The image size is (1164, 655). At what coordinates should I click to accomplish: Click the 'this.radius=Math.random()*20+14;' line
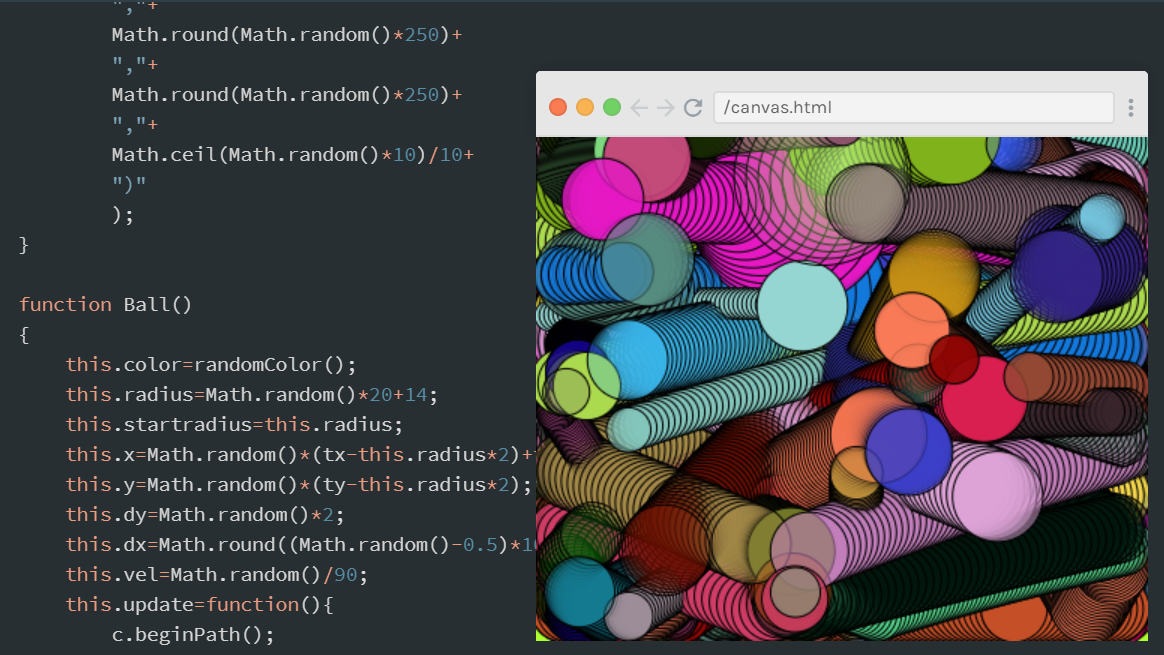[x=252, y=394]
